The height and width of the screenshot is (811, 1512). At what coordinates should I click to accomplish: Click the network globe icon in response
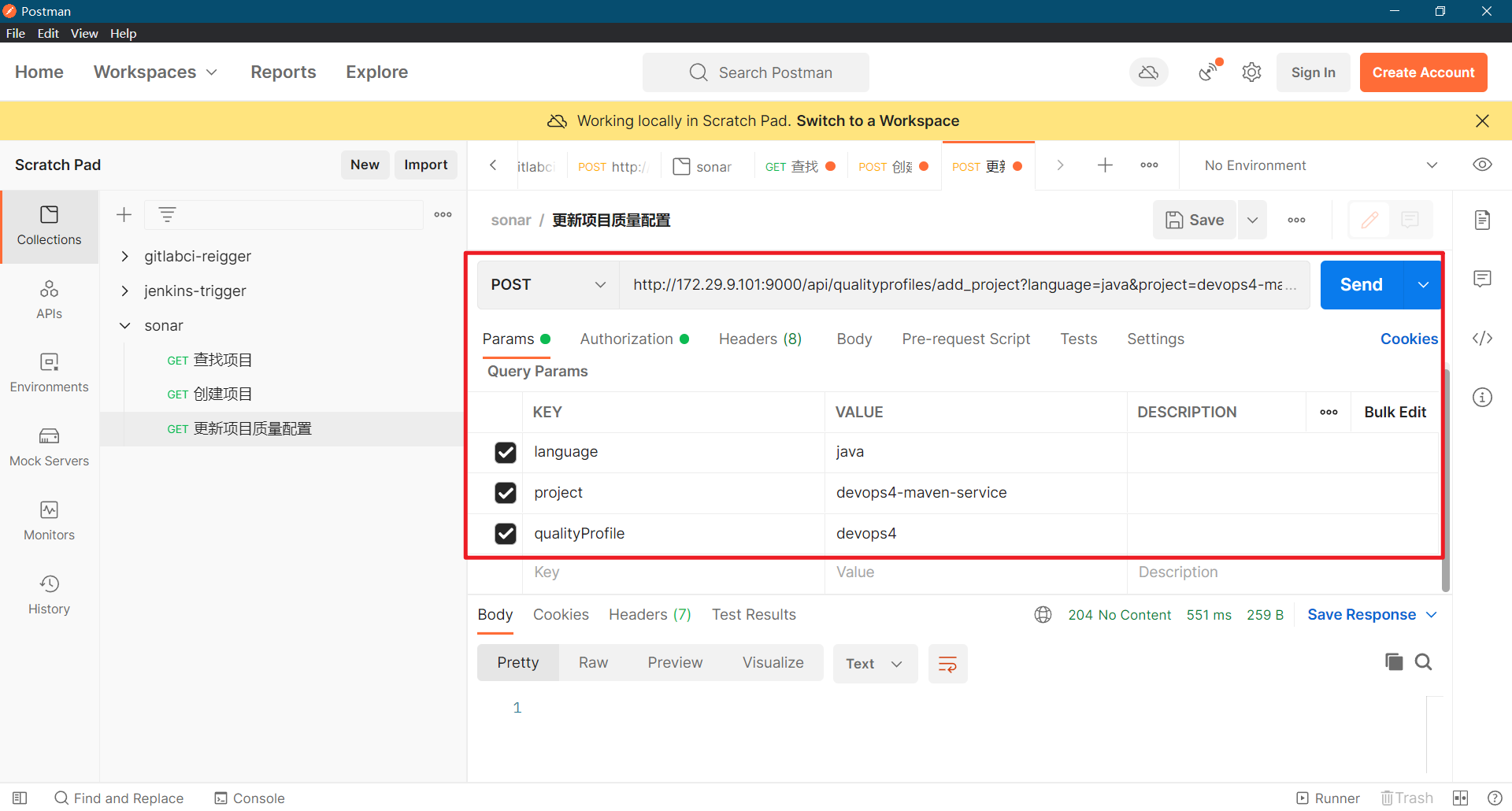(x=1043, y=615)
